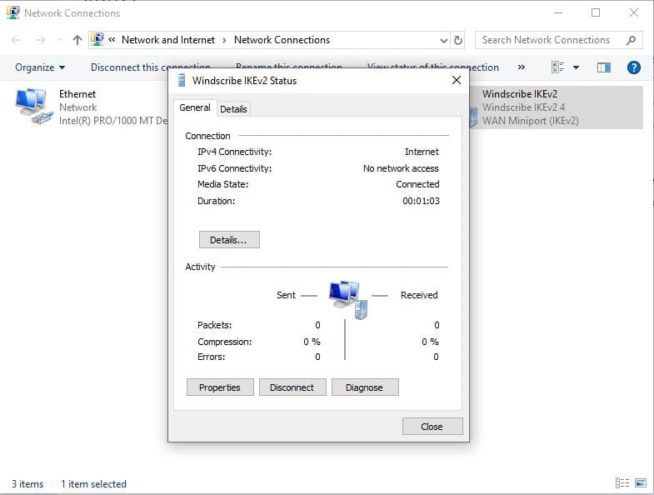Select the General tab
654x495 pixels.
pyautogui.click(x=195, y=108)
